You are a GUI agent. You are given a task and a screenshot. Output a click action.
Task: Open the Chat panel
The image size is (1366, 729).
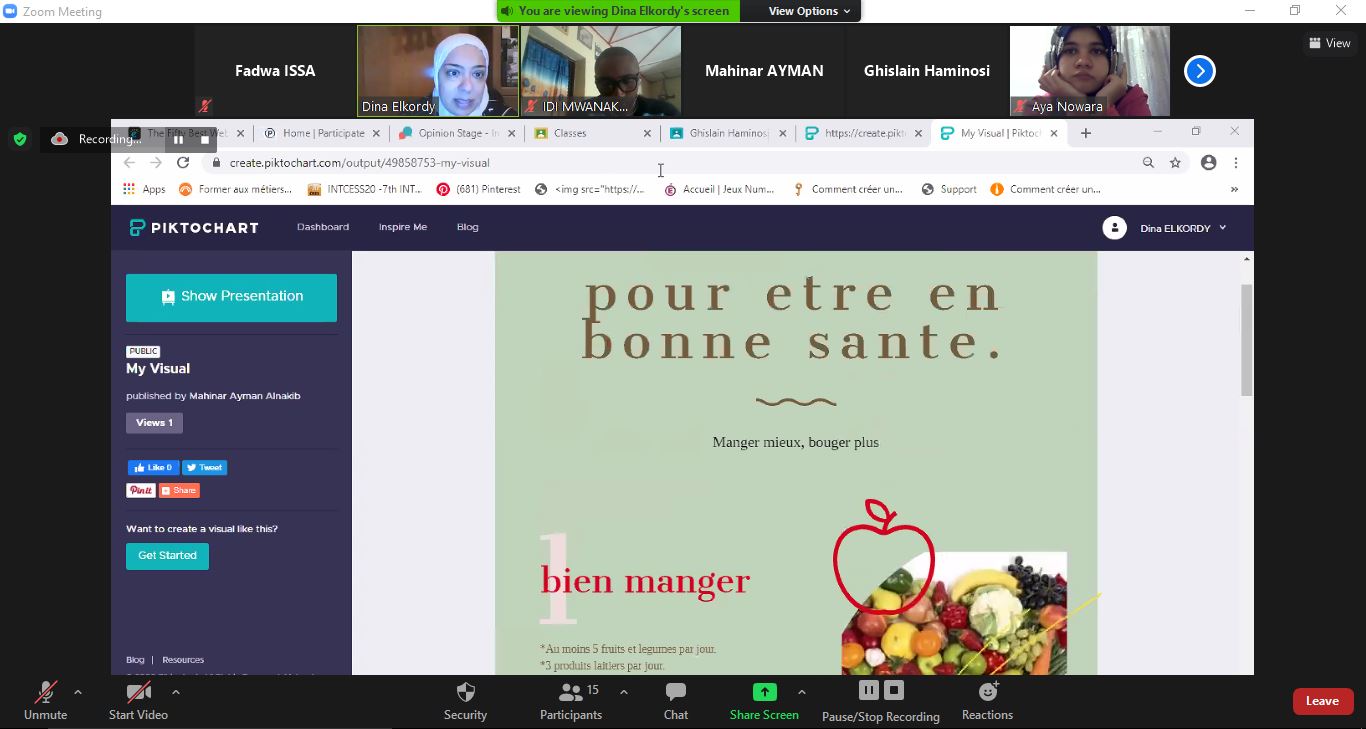pos(676,692)
